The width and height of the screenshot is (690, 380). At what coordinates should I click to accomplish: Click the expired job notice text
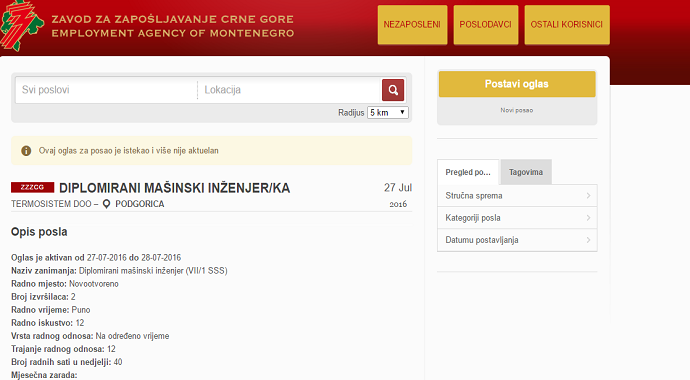[x=128, y=151]
